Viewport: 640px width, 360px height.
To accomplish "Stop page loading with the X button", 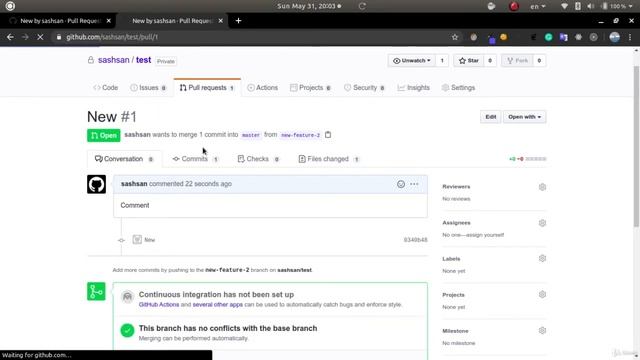I will 40,37.
